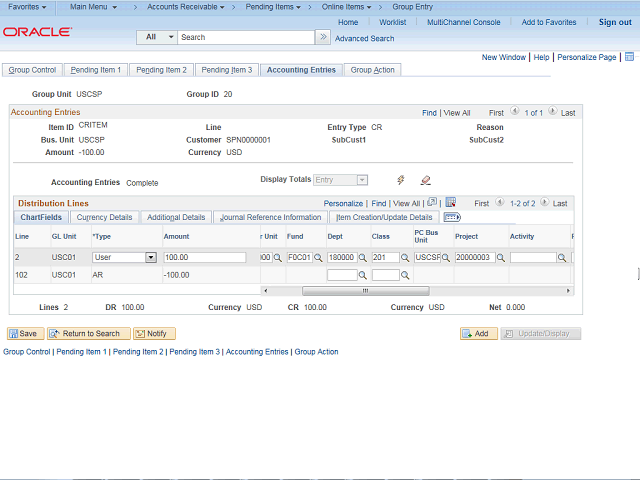
Task: Look up PC Bus Unit magnifier
Action: (x=446, y=258)
